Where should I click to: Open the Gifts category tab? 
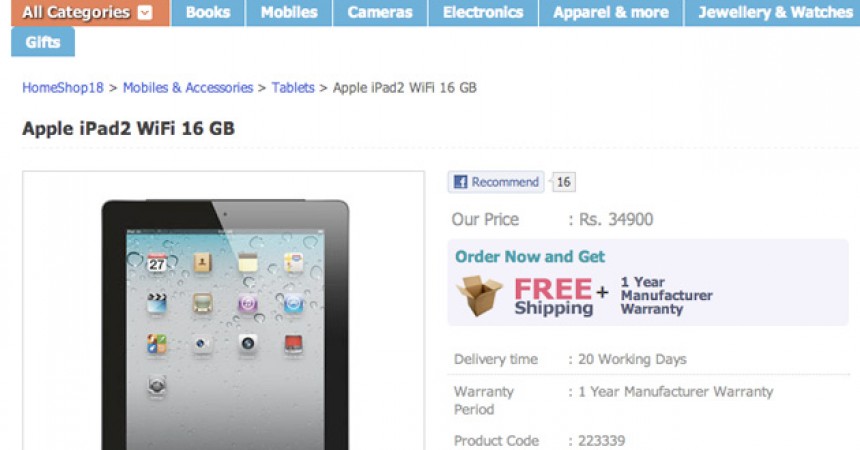tap(43, 42)
